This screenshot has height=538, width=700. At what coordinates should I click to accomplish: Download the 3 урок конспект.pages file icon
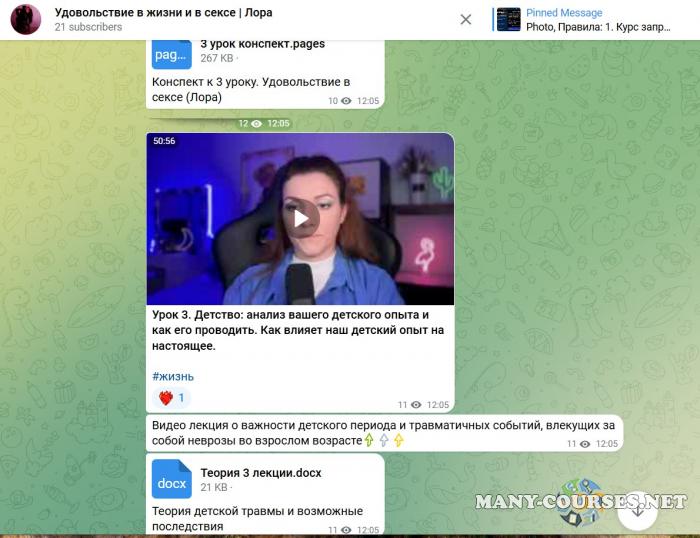pos(171,53)
